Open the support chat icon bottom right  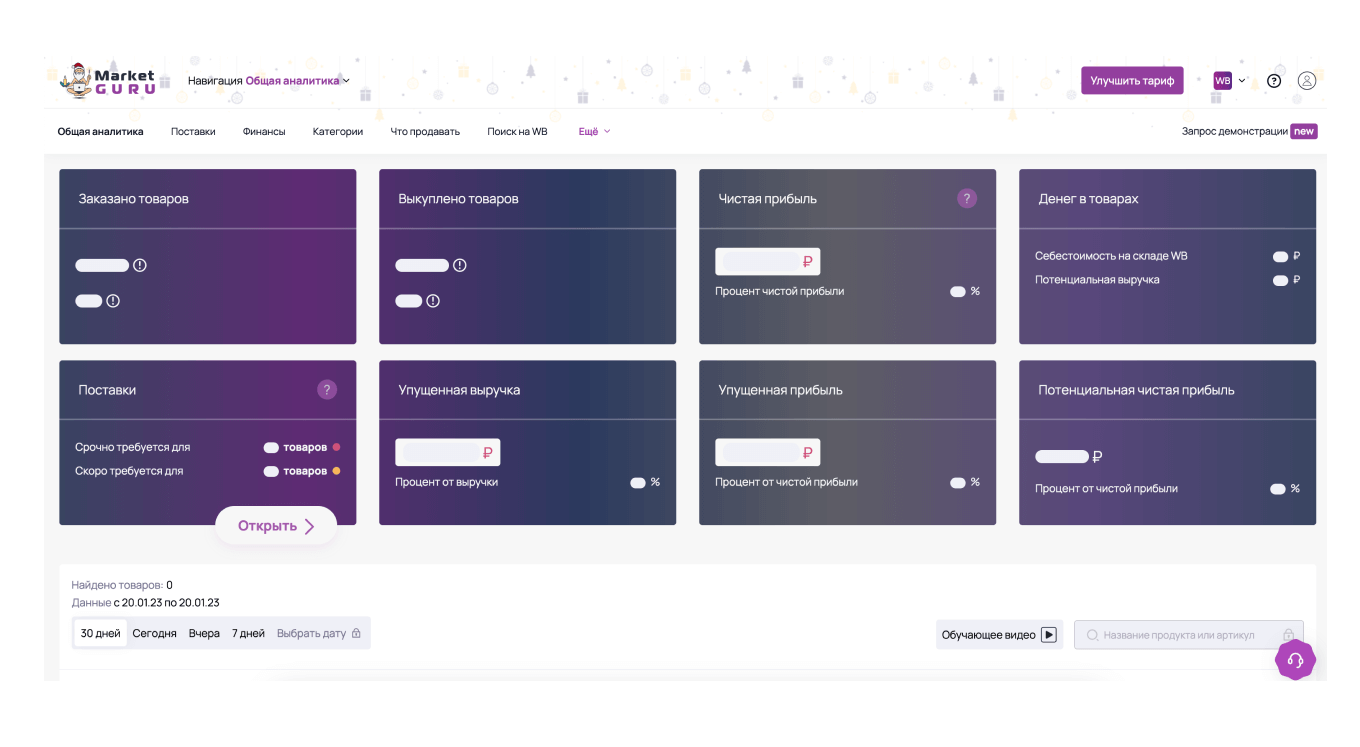pos(1295,660)
